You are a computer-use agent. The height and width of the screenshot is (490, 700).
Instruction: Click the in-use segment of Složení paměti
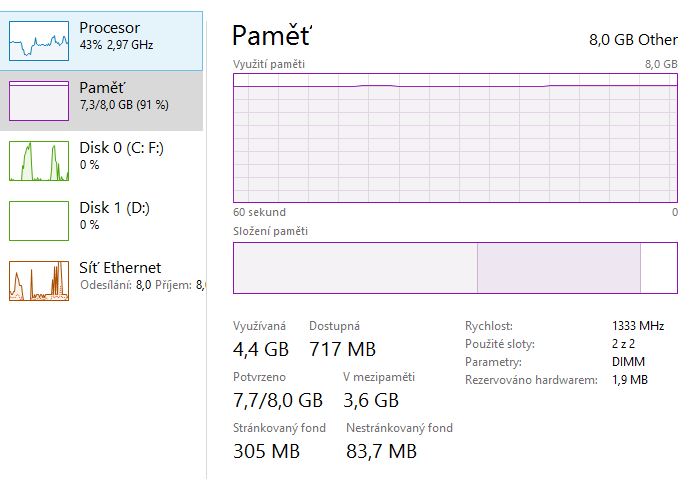click(355, 268)
